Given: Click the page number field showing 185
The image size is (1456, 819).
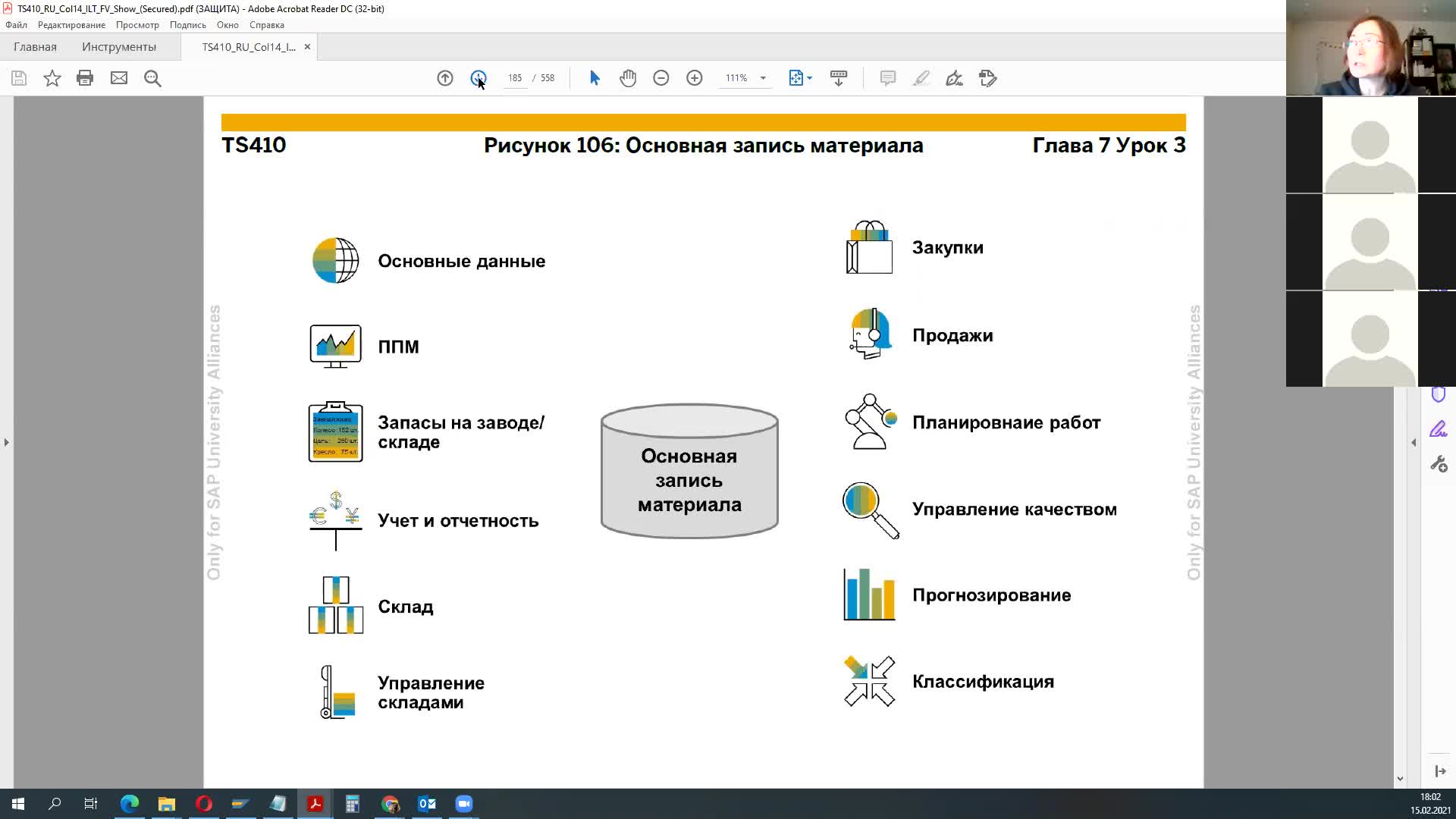Looking at the screenshot, I should [x=515, y=78].
